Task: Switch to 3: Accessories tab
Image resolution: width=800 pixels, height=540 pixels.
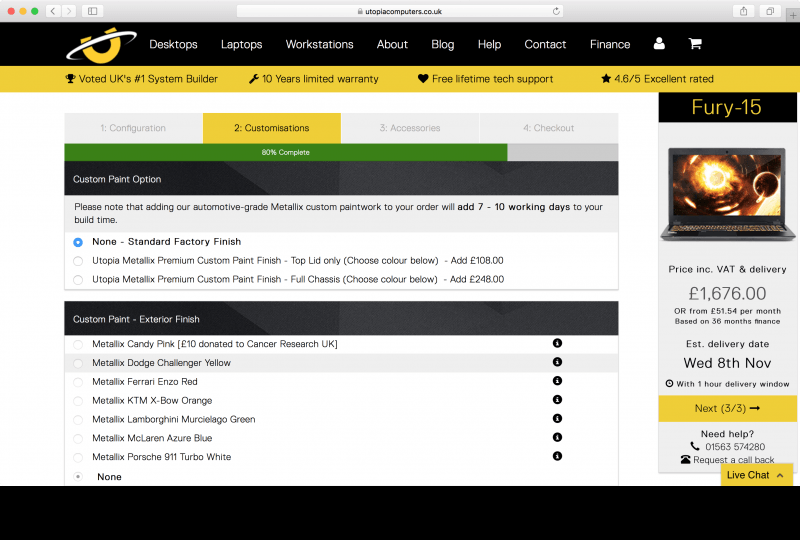Action: pyautogui.click(x=410, y=128)
